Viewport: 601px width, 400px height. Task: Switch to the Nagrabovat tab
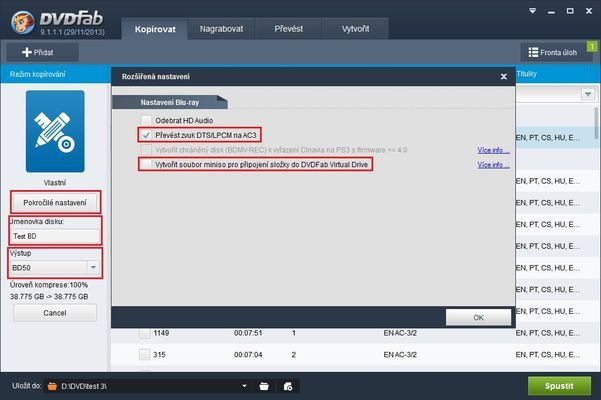coord(221,29)
